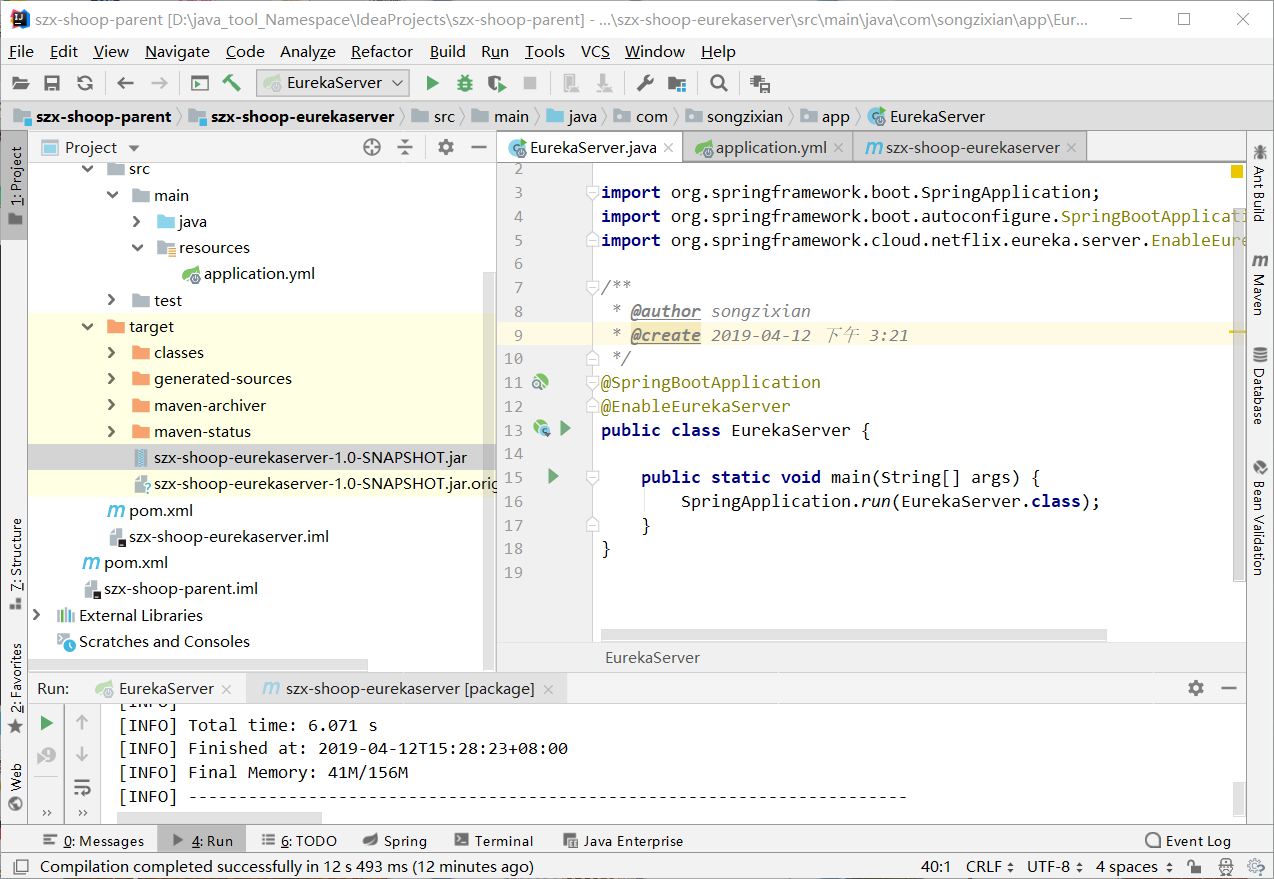The image size is (1274, 879).
Task: Click the tool window toggle icon in status bar corner
Action: [20, 867]
